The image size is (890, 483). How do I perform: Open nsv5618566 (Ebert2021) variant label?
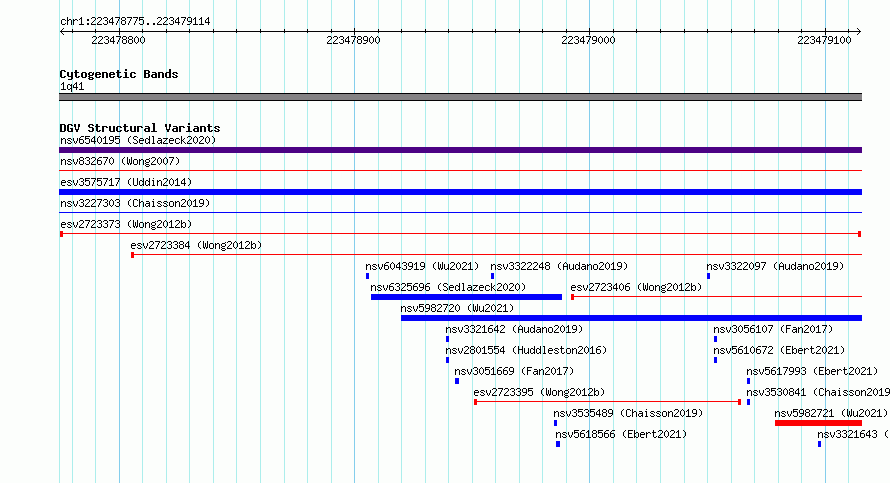tap(621, 434)
